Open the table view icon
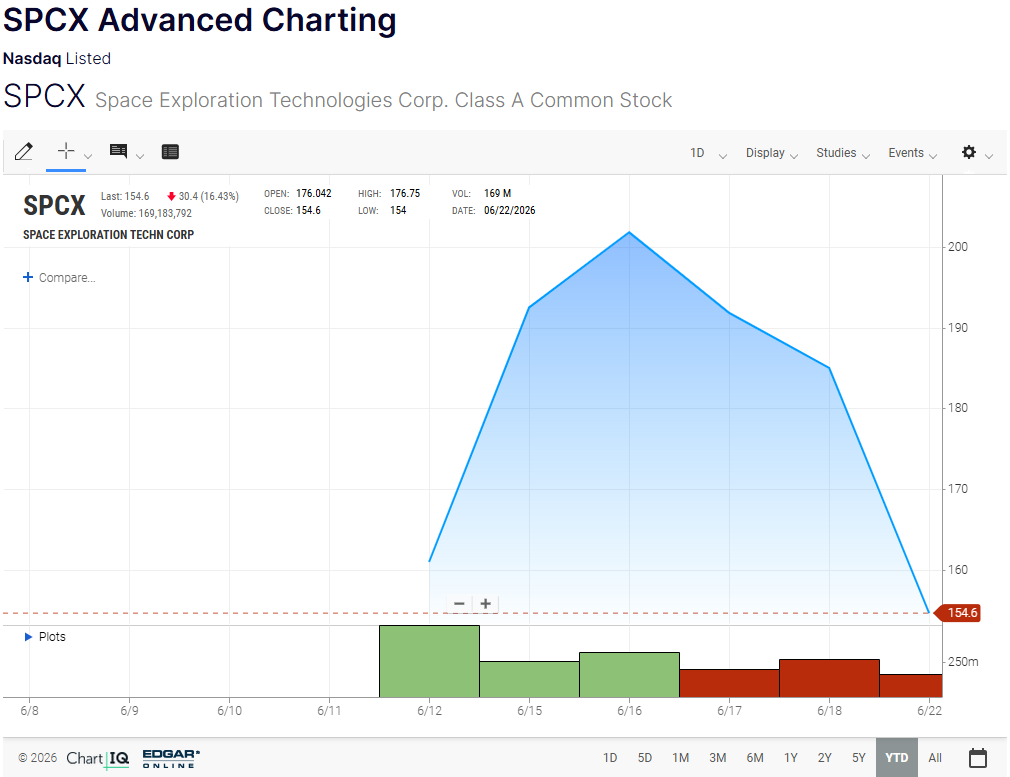 tap(170, 152)
